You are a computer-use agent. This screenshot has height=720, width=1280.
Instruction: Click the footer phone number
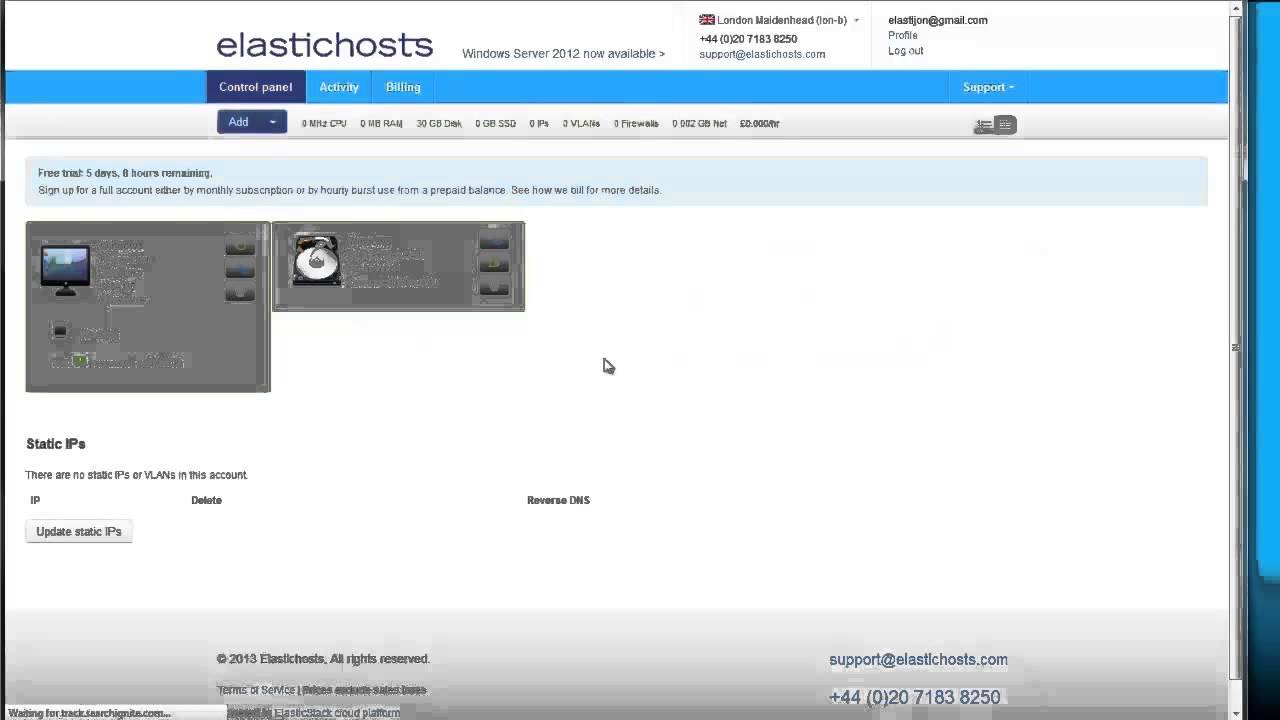914,698
